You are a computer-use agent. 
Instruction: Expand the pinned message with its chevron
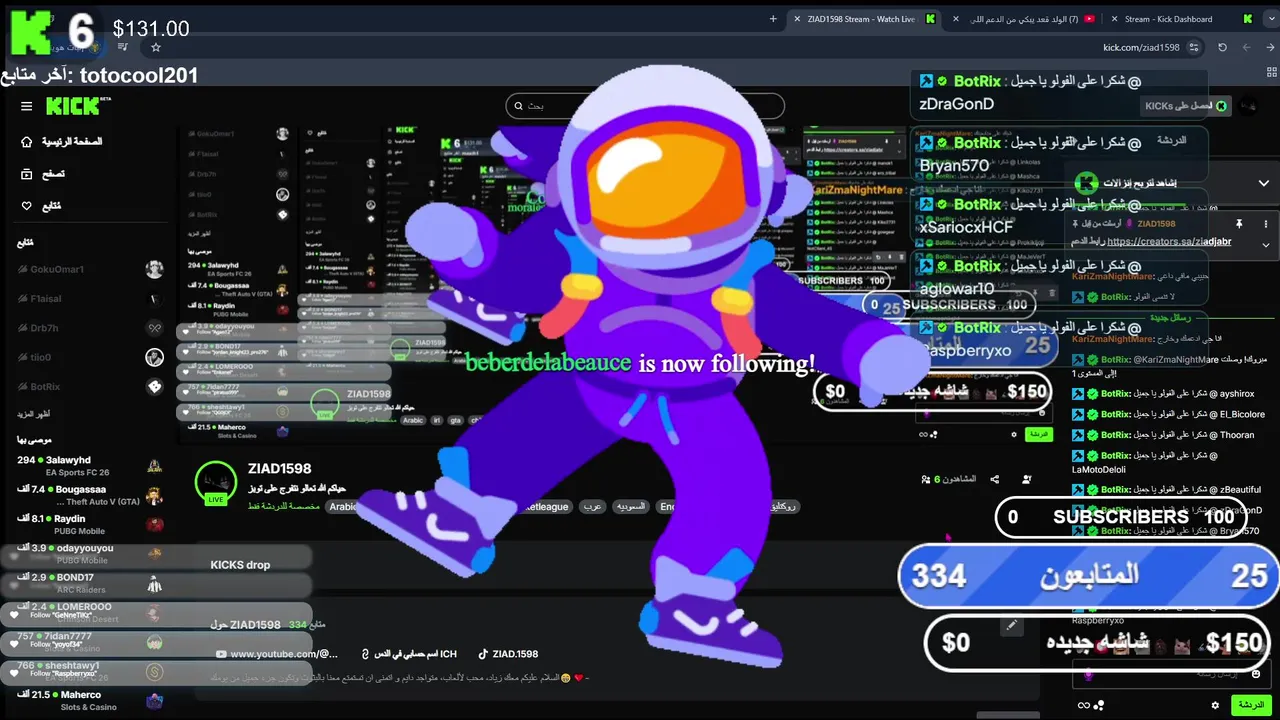(1266, 244)
